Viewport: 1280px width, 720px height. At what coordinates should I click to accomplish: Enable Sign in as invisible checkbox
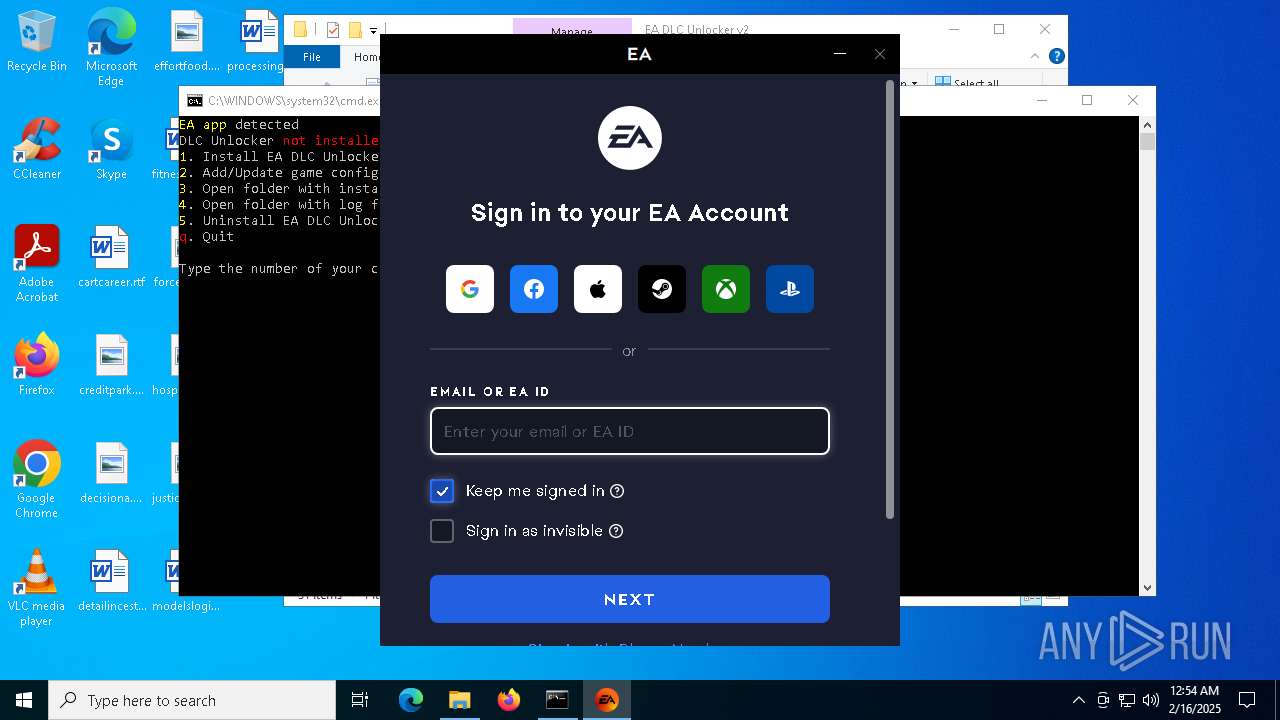click(x=442, y=531)
